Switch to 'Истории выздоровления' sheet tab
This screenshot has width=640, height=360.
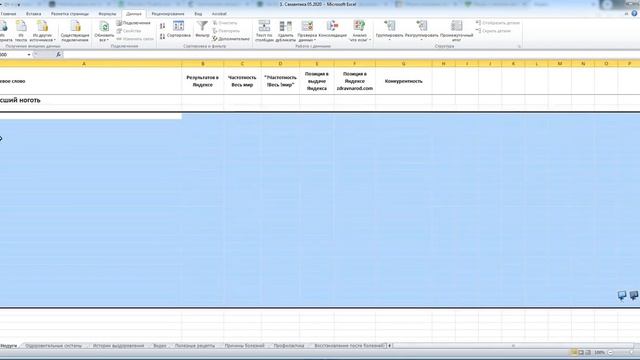tap(118, 346)
